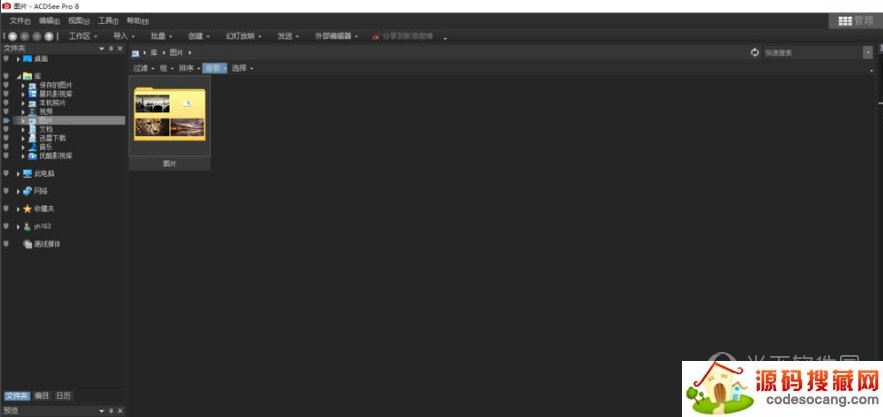The image size is (883, 417).
Task: Click in the 快速搜索 search field
Action: (812, 52)
